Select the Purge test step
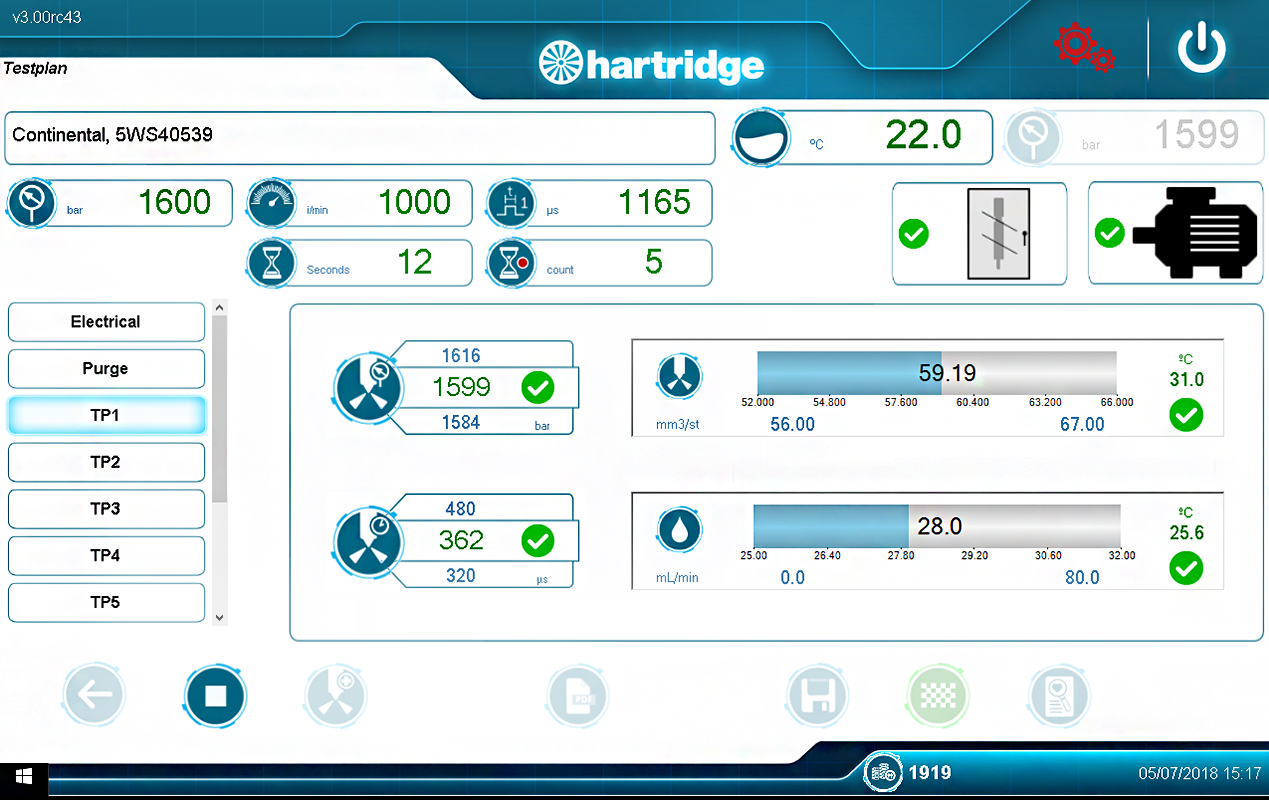This screenshot has width=1269, height=800. pos(106,369)
